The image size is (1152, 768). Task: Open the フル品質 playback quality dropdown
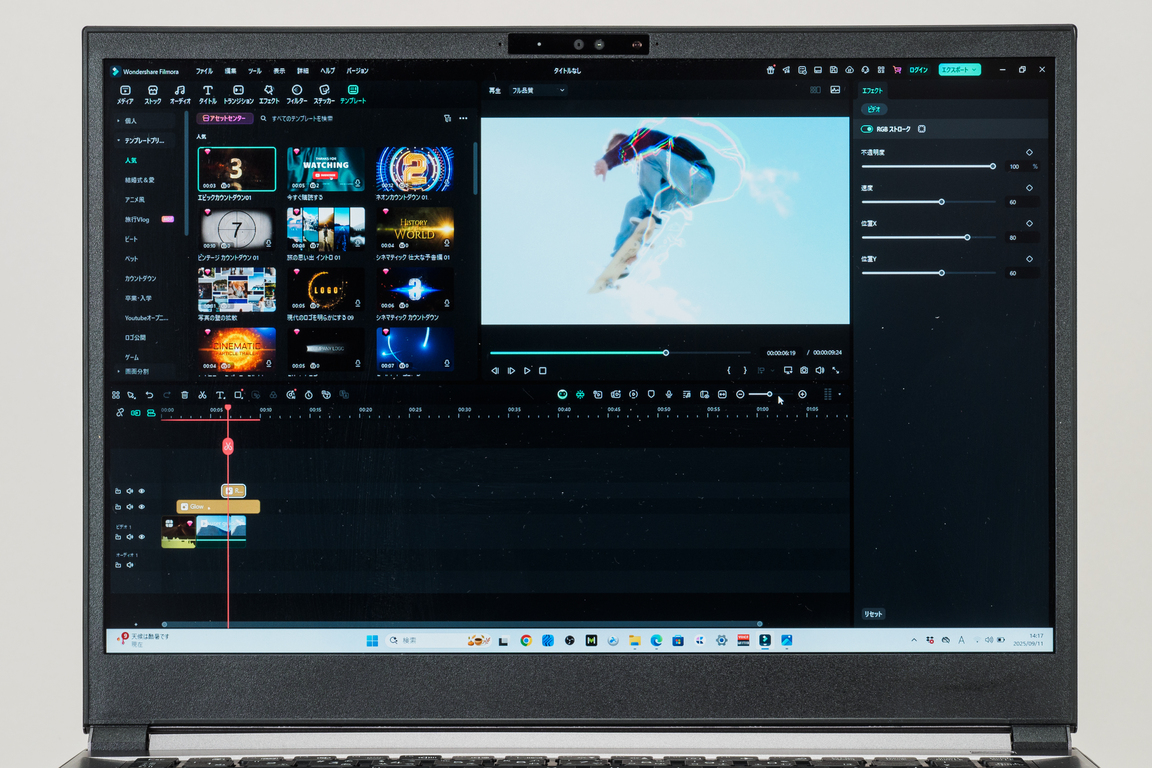coord(539,90)
